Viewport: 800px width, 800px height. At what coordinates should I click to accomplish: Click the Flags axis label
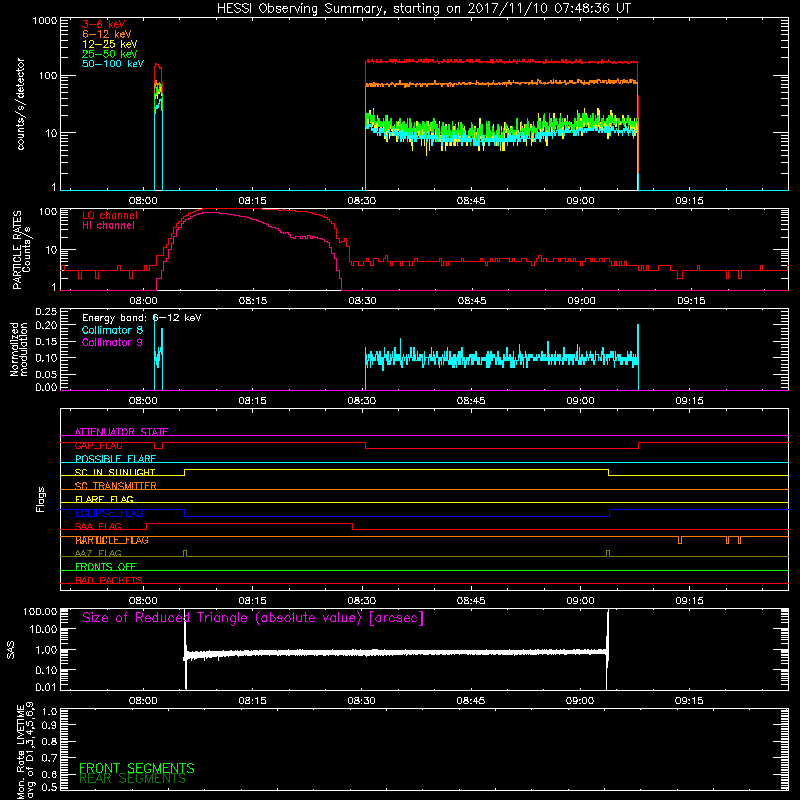[x=41, y=499]
